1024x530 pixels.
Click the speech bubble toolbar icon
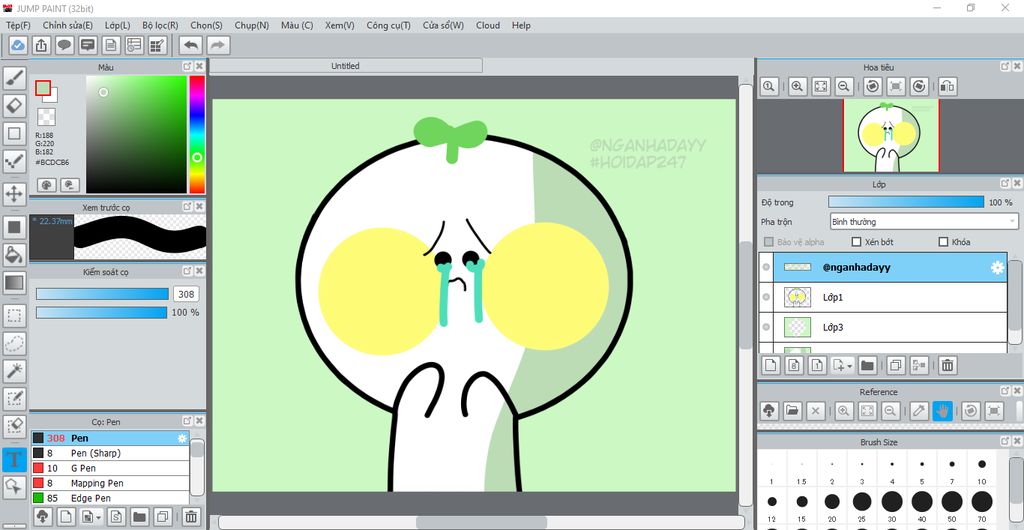tap(64, 45)
